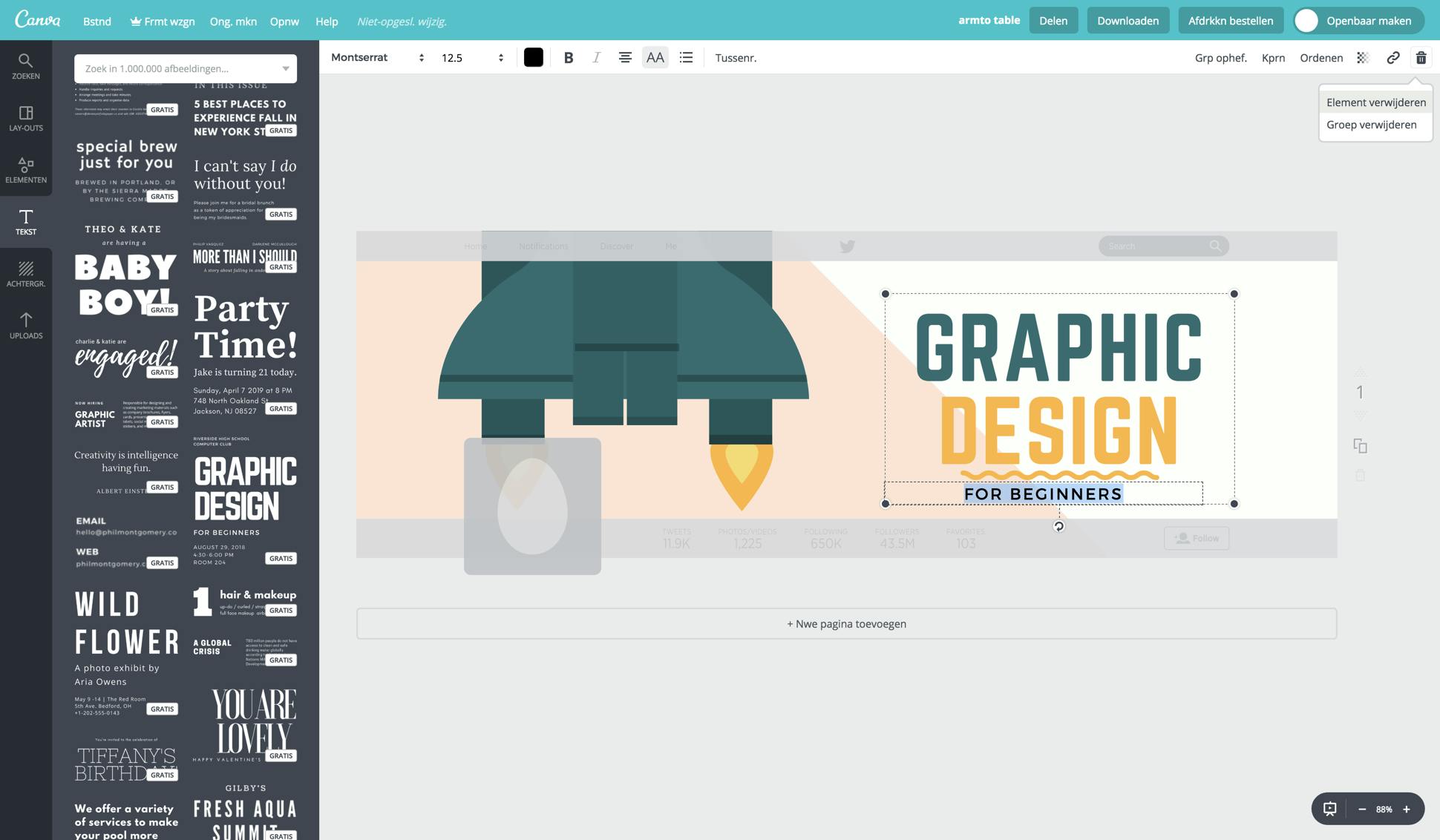
Task: Open the Elementen sidebar panel
Action: click(26, 170)
